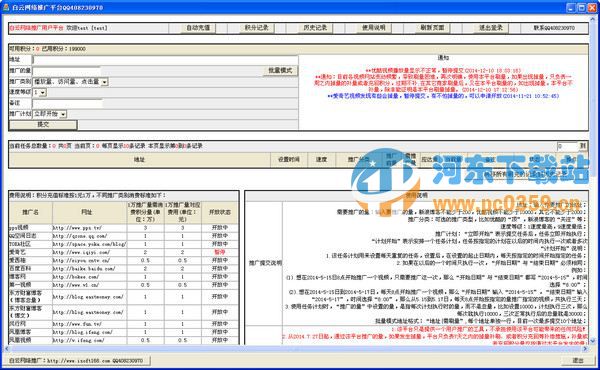Click 退出登录 logout button
The height and width of the screenshot is (370, 600).
[491, 28]
